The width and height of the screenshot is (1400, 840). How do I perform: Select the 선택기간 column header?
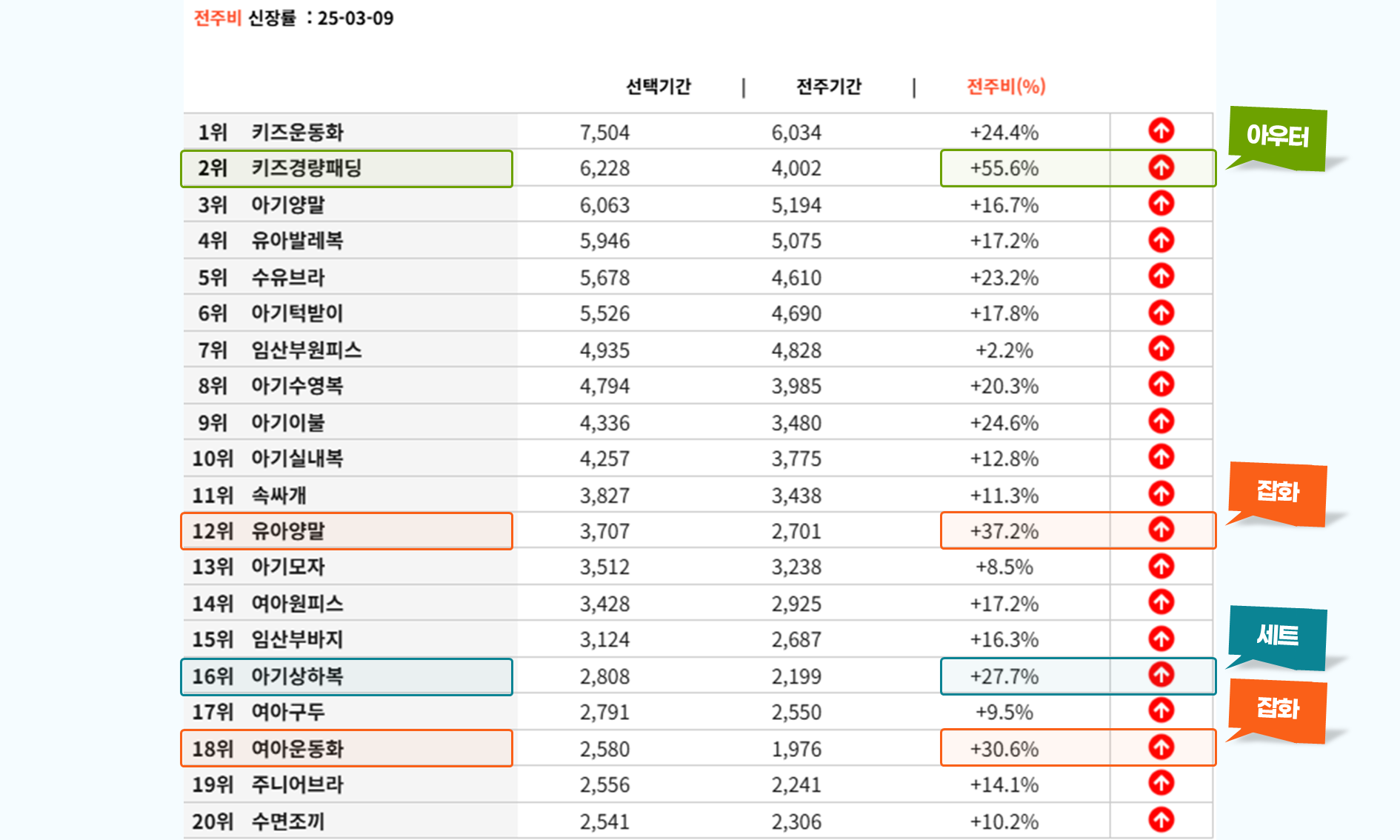tap(658, 87)
